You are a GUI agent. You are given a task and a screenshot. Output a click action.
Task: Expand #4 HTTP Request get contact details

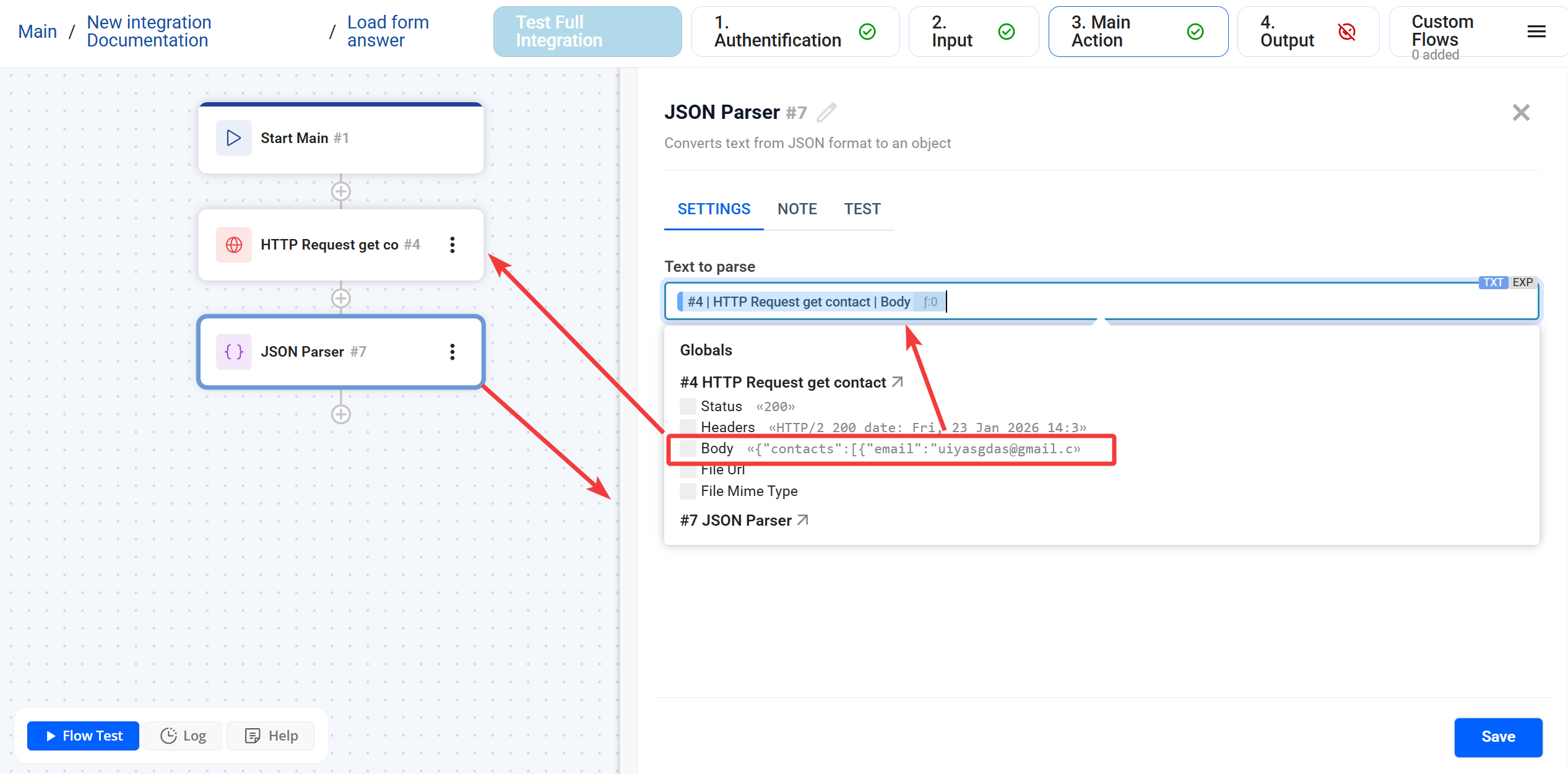click(896, 382)
